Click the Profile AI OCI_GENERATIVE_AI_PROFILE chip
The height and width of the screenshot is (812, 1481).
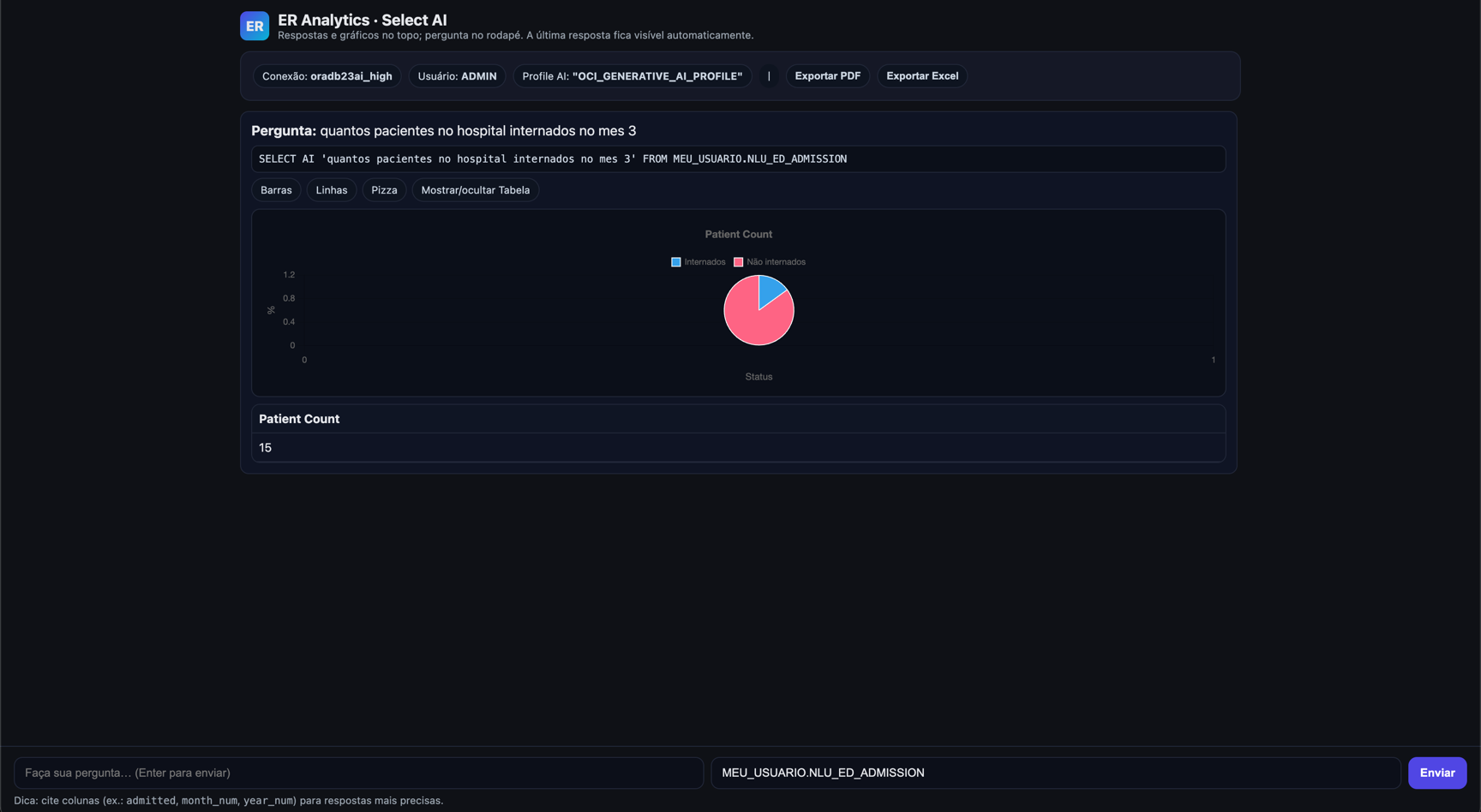pos(632,76)
